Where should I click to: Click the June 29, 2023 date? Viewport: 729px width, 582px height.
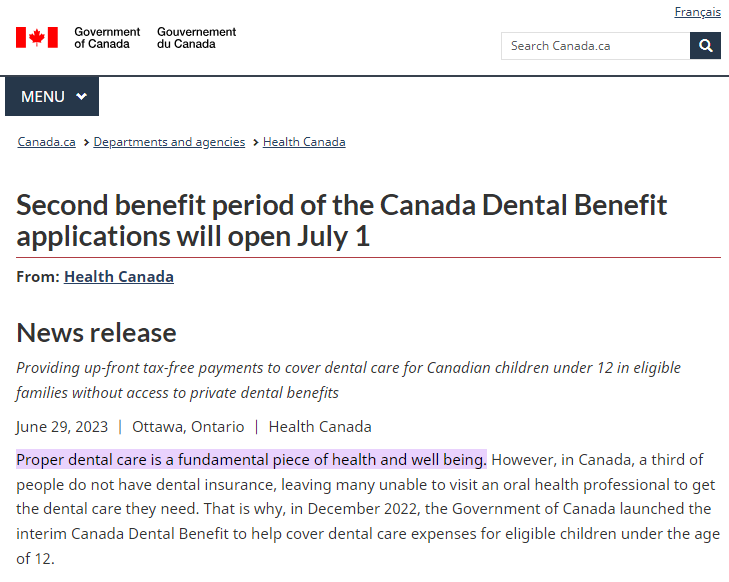[62, 426]
